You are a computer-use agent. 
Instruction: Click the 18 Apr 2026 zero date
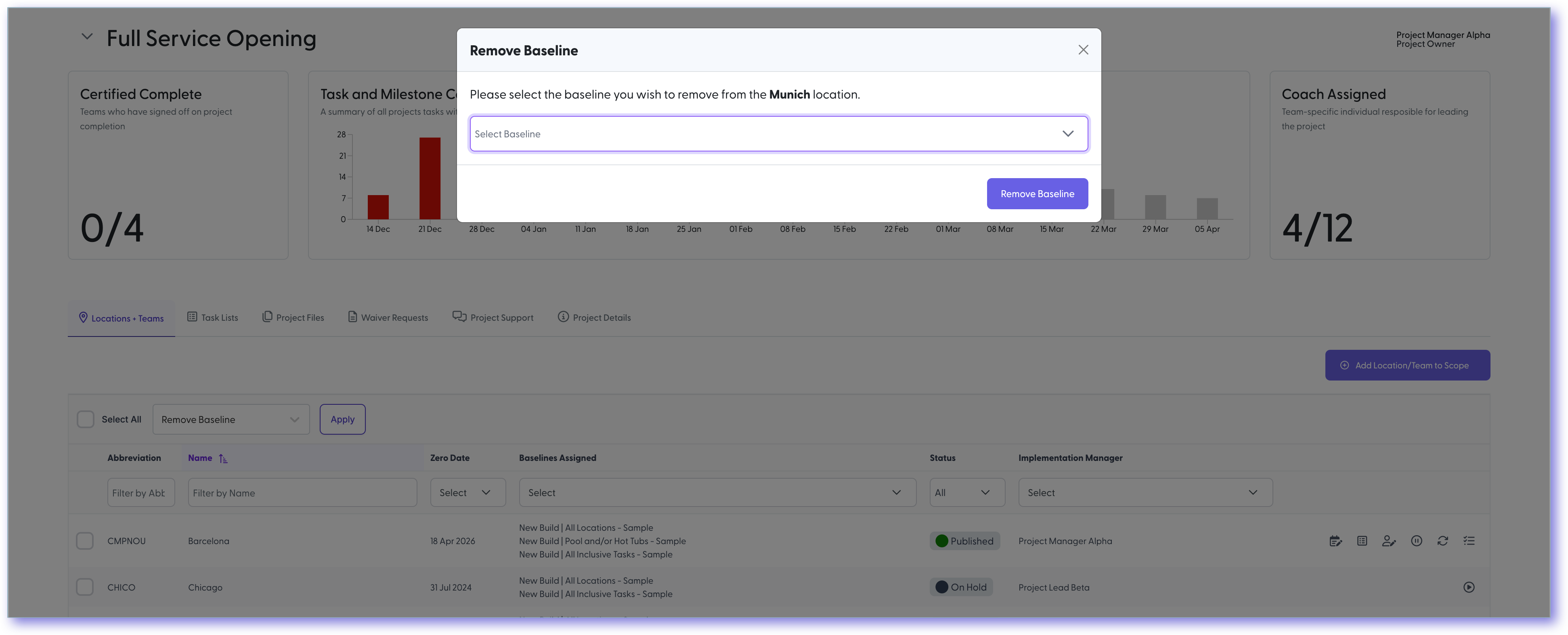(x=452, y=541)
